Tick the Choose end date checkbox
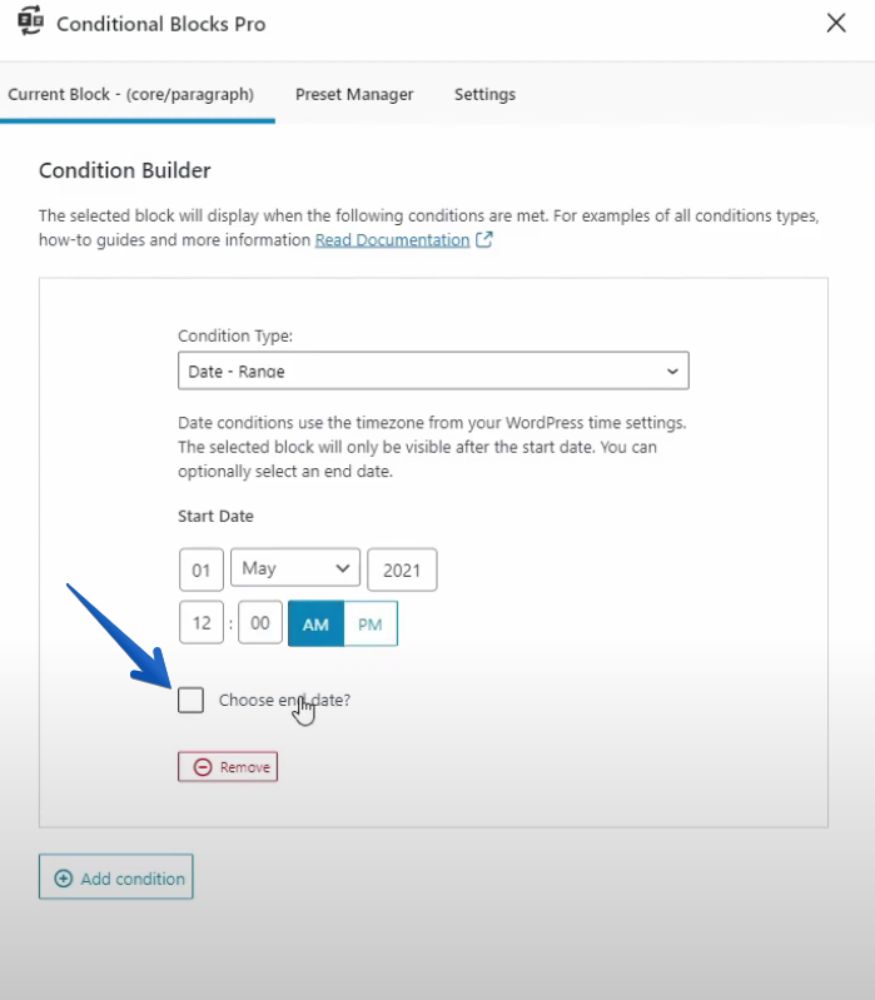Screen dimensions: 875x1000 point(191,700)
